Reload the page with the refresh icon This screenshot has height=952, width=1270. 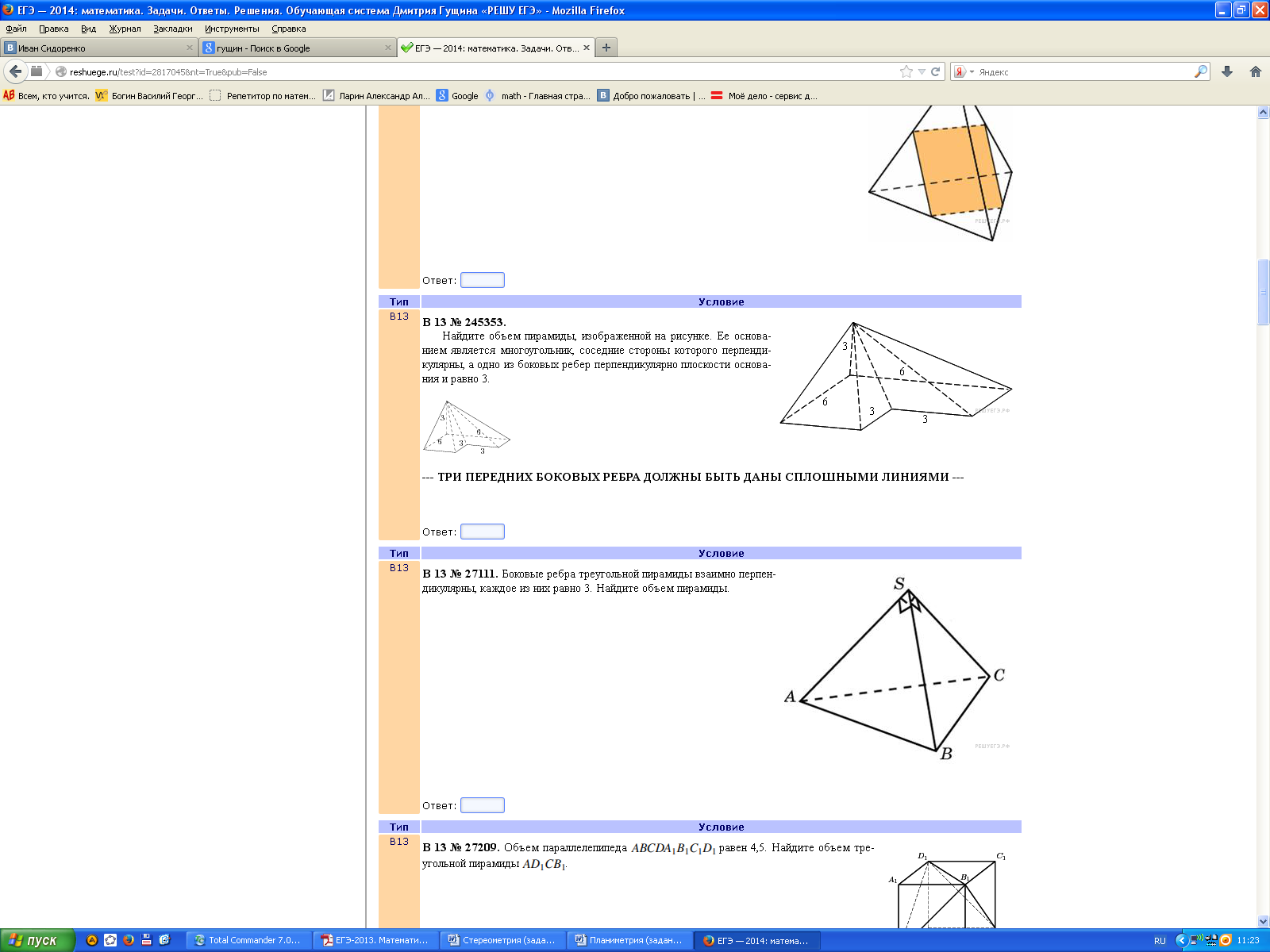(935, 71)
